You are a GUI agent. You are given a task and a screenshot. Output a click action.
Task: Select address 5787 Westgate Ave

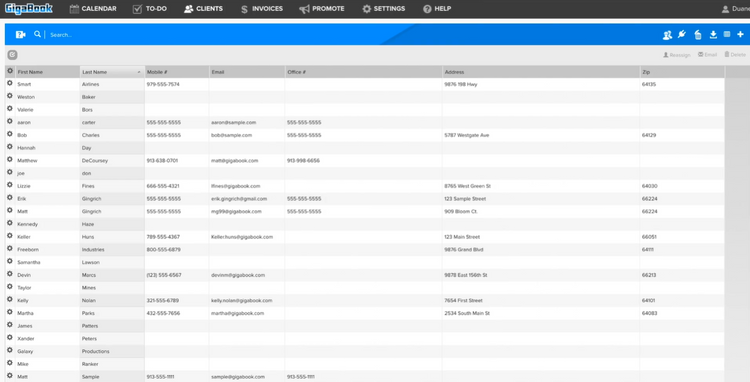(467, 135)
